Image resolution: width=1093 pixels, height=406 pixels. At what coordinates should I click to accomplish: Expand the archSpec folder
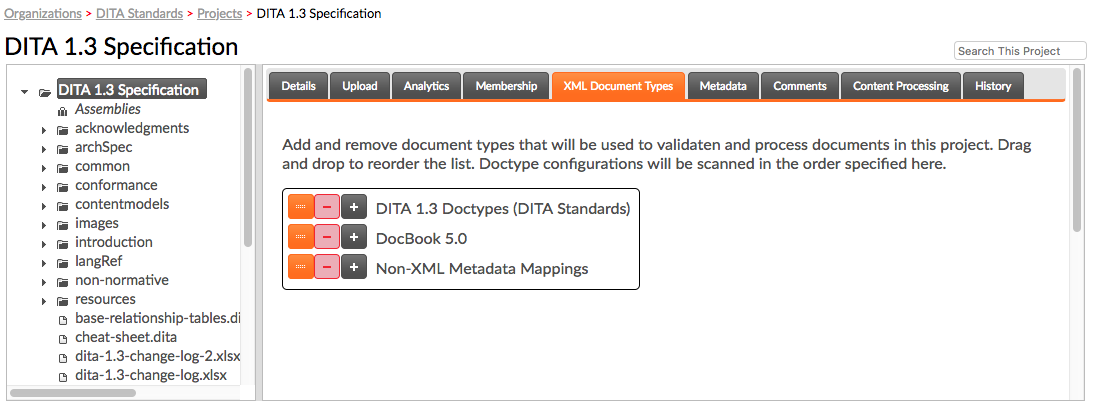click(x=43, y=149)
